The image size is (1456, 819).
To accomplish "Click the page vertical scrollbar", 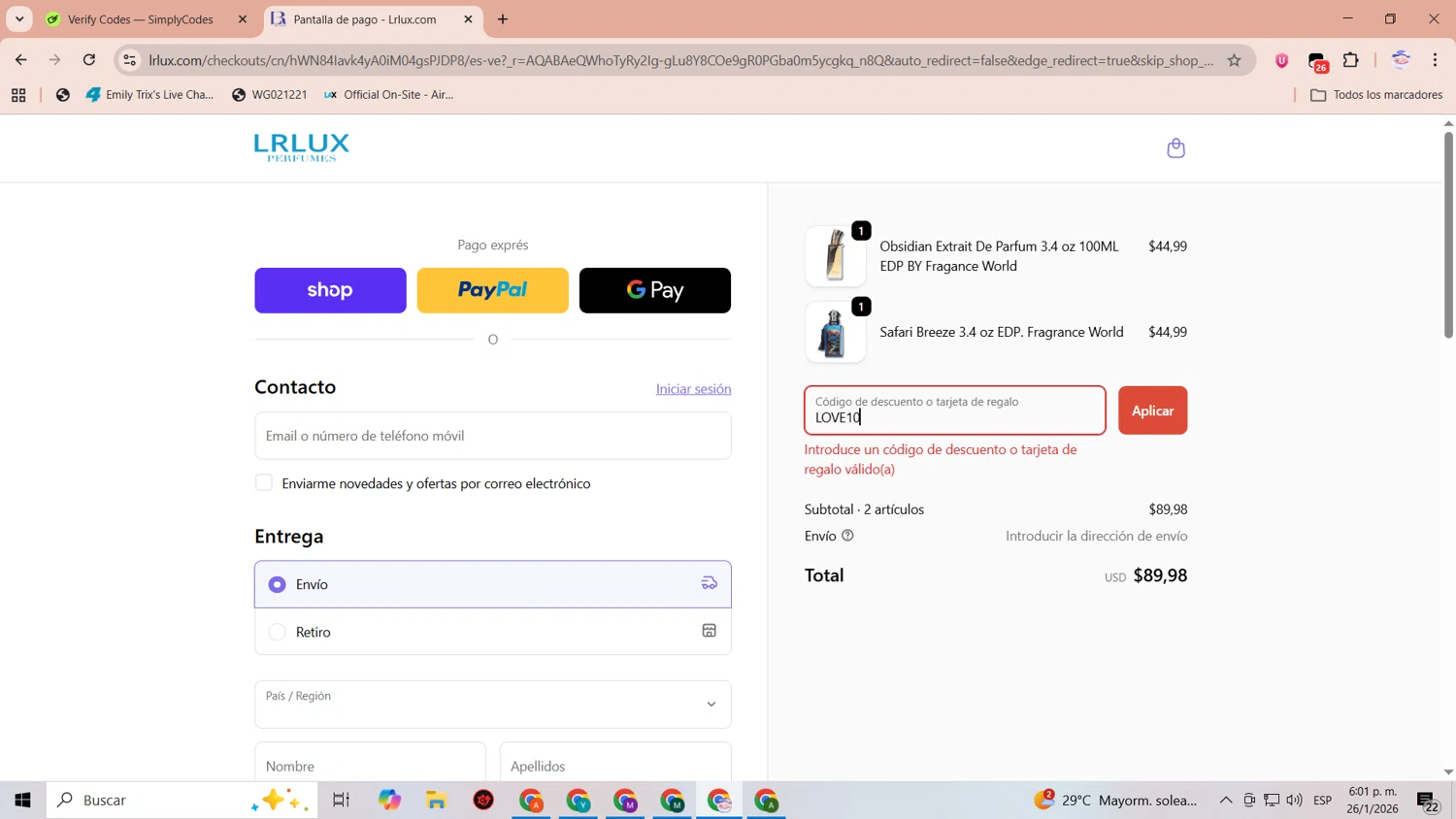I will coord(1448,235).
